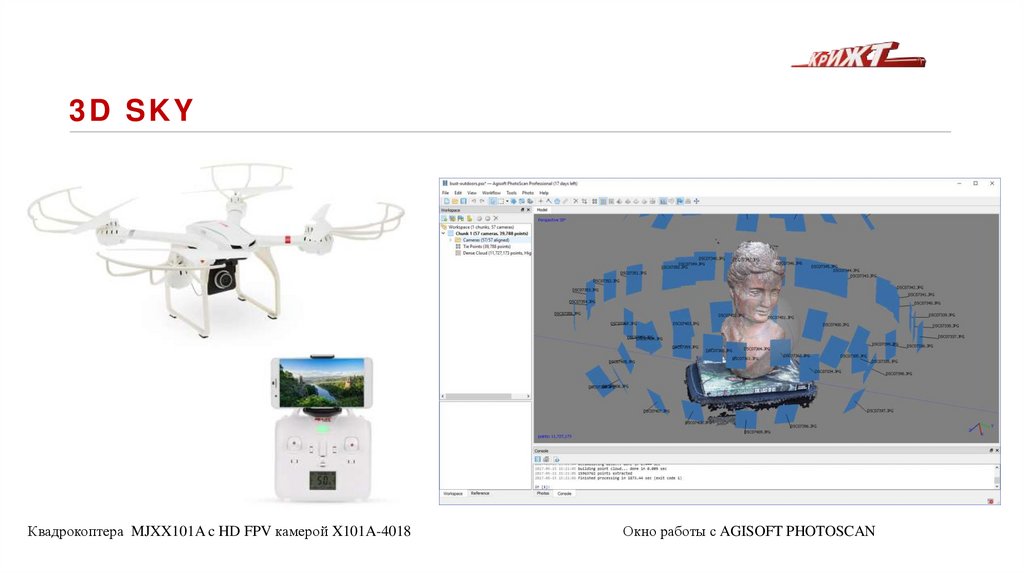Click the Open project folder icon
The width and height of the screenshot is (1024, 574).
(x=455, y=201)
